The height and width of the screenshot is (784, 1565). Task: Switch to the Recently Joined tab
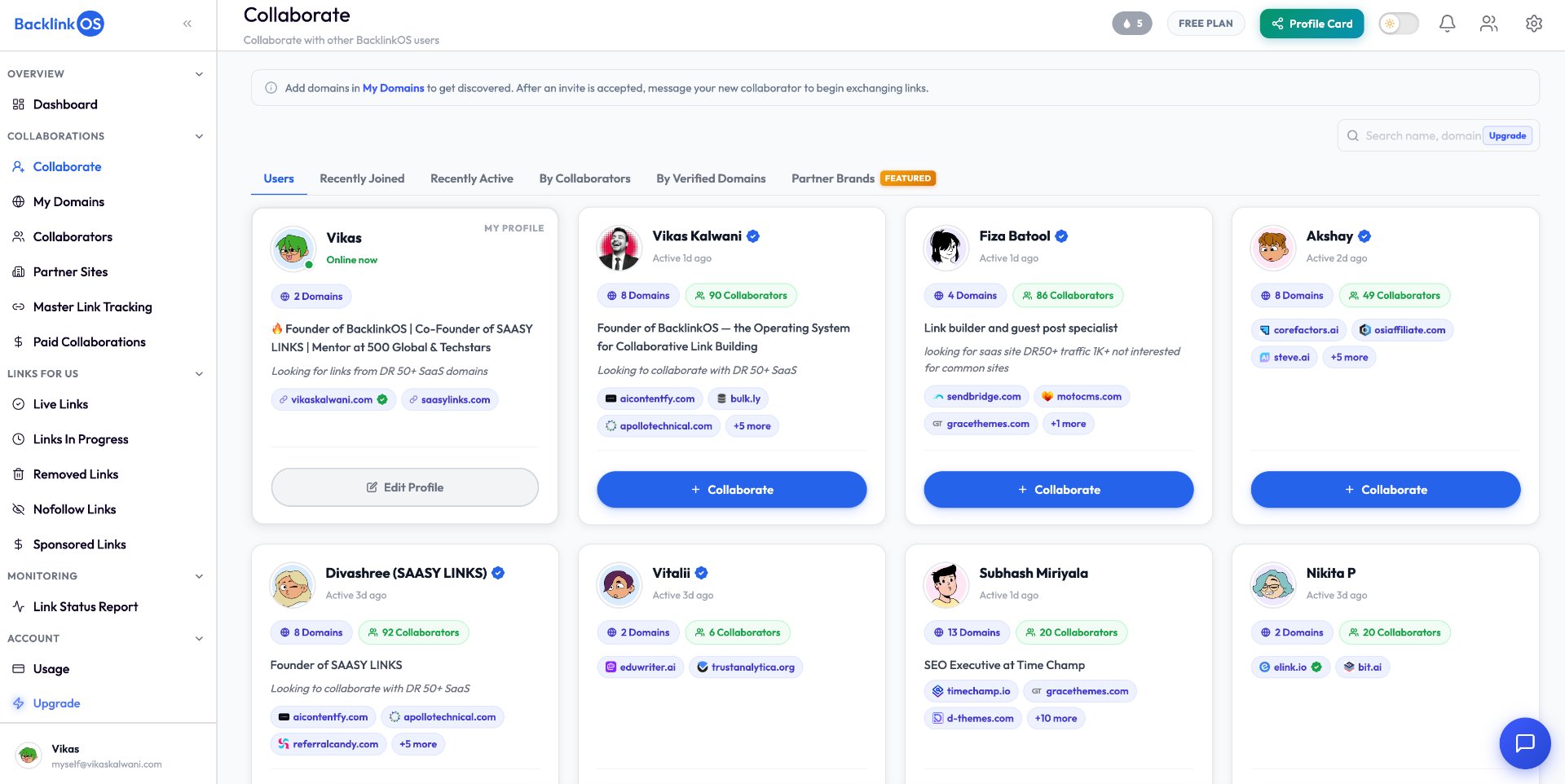(362, 178)
